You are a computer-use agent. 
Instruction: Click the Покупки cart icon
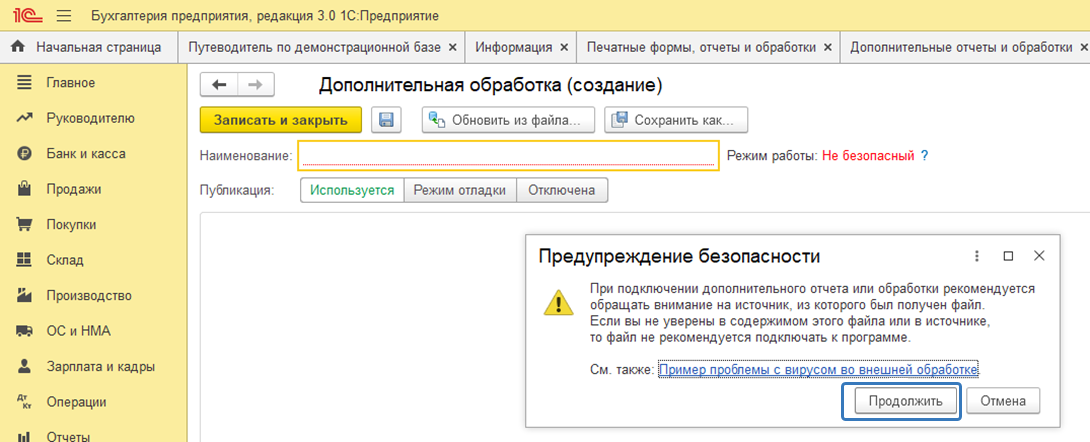click(x=25, y=225)
